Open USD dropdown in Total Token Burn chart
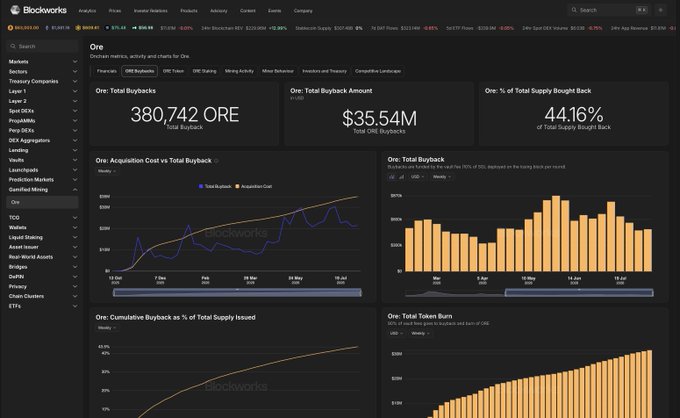The height and width of the screenshot is (418, 680). point(396,333)
